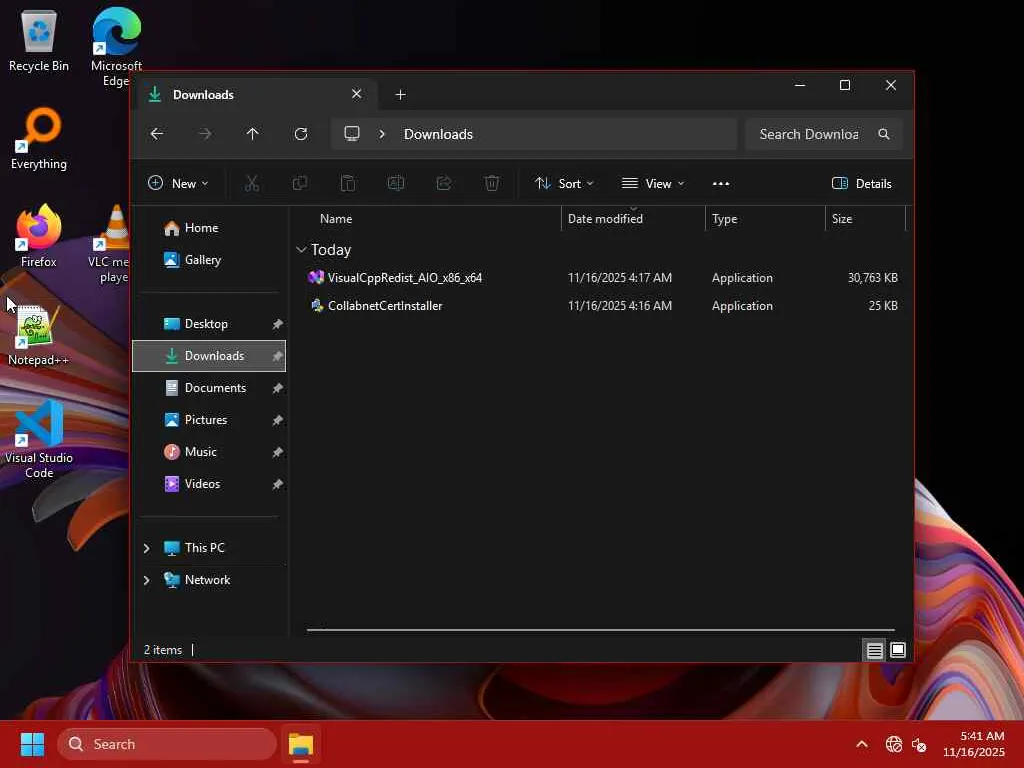Select the Notepad++ desktop shortcut
1024x768 pixels.
39,334
